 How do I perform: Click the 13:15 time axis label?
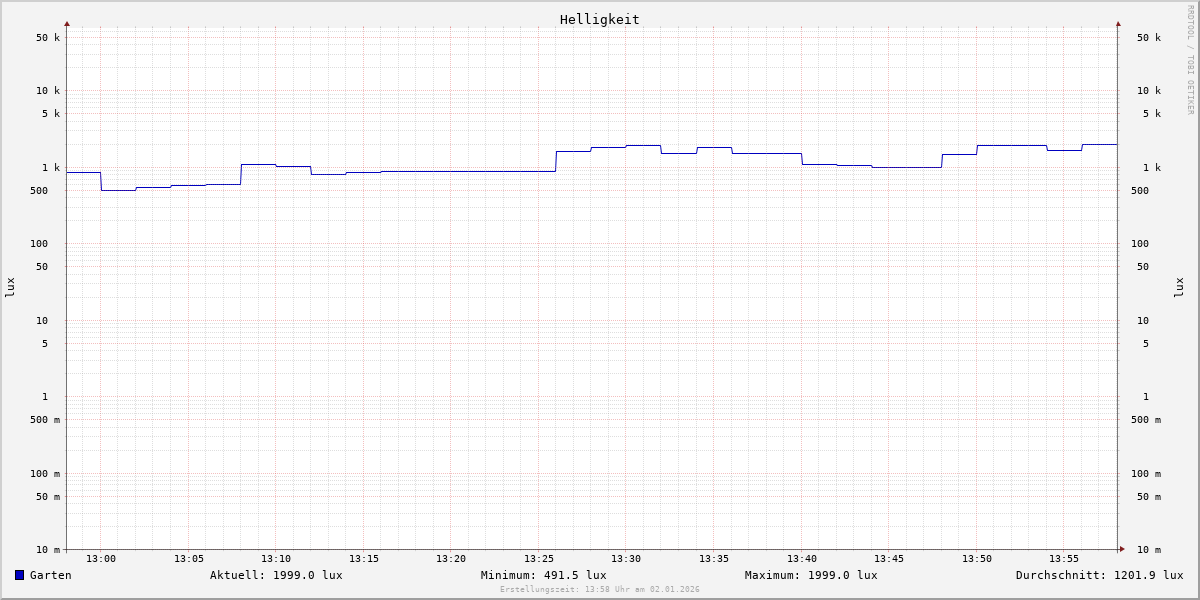[364, 559]
